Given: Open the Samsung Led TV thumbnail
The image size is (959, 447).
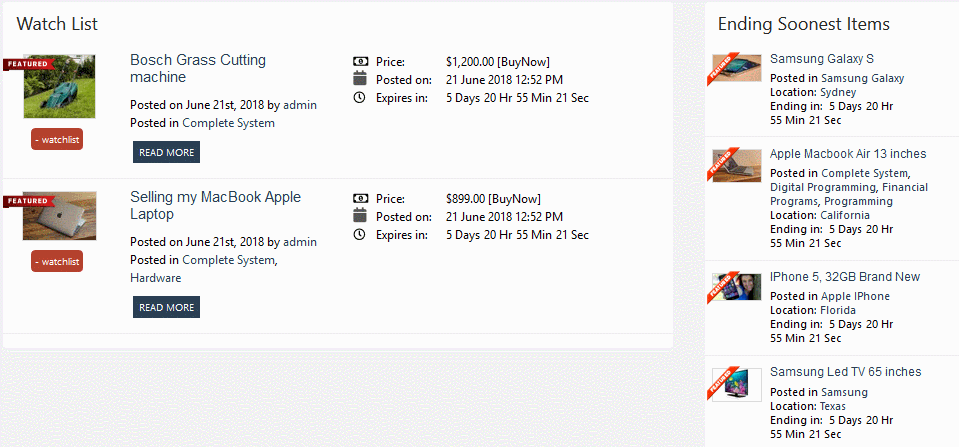Looking at the screenshot, I should (737, 385).
